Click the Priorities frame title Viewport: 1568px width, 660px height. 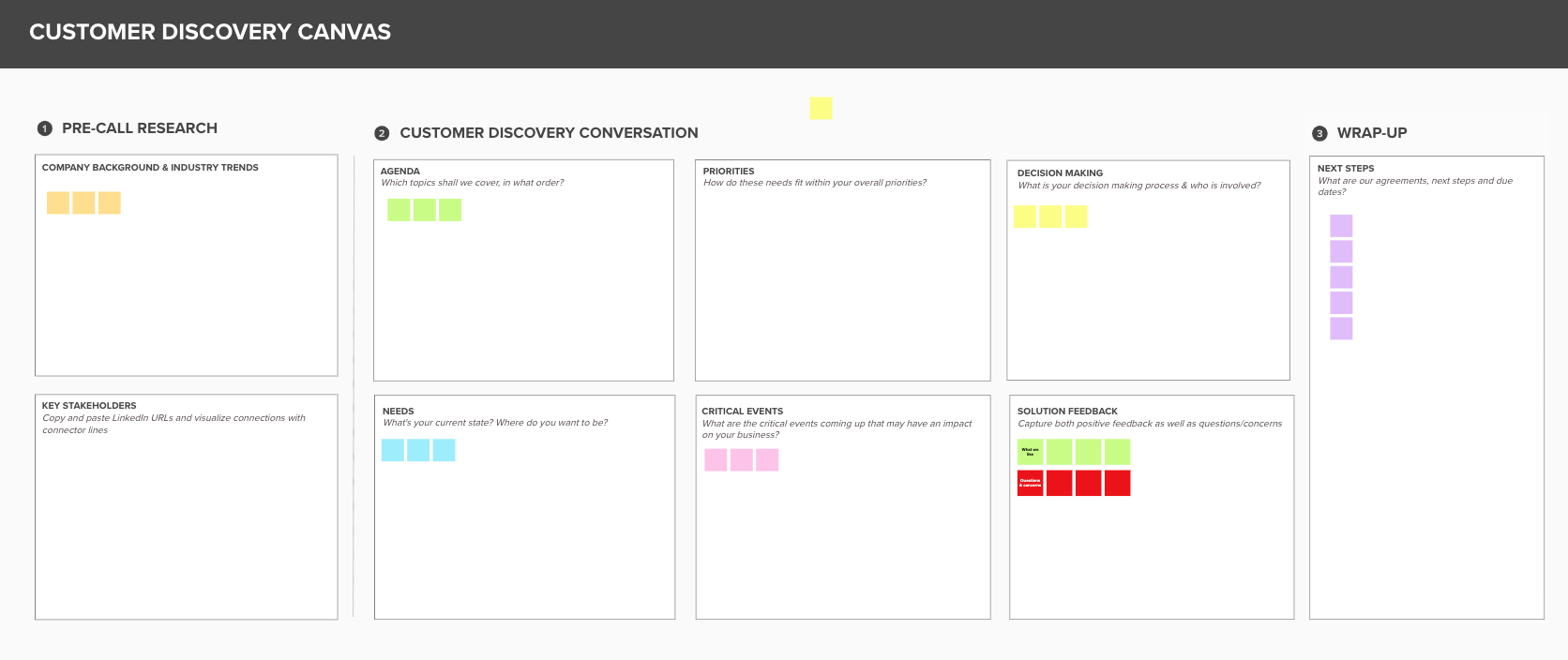point(729,172)
